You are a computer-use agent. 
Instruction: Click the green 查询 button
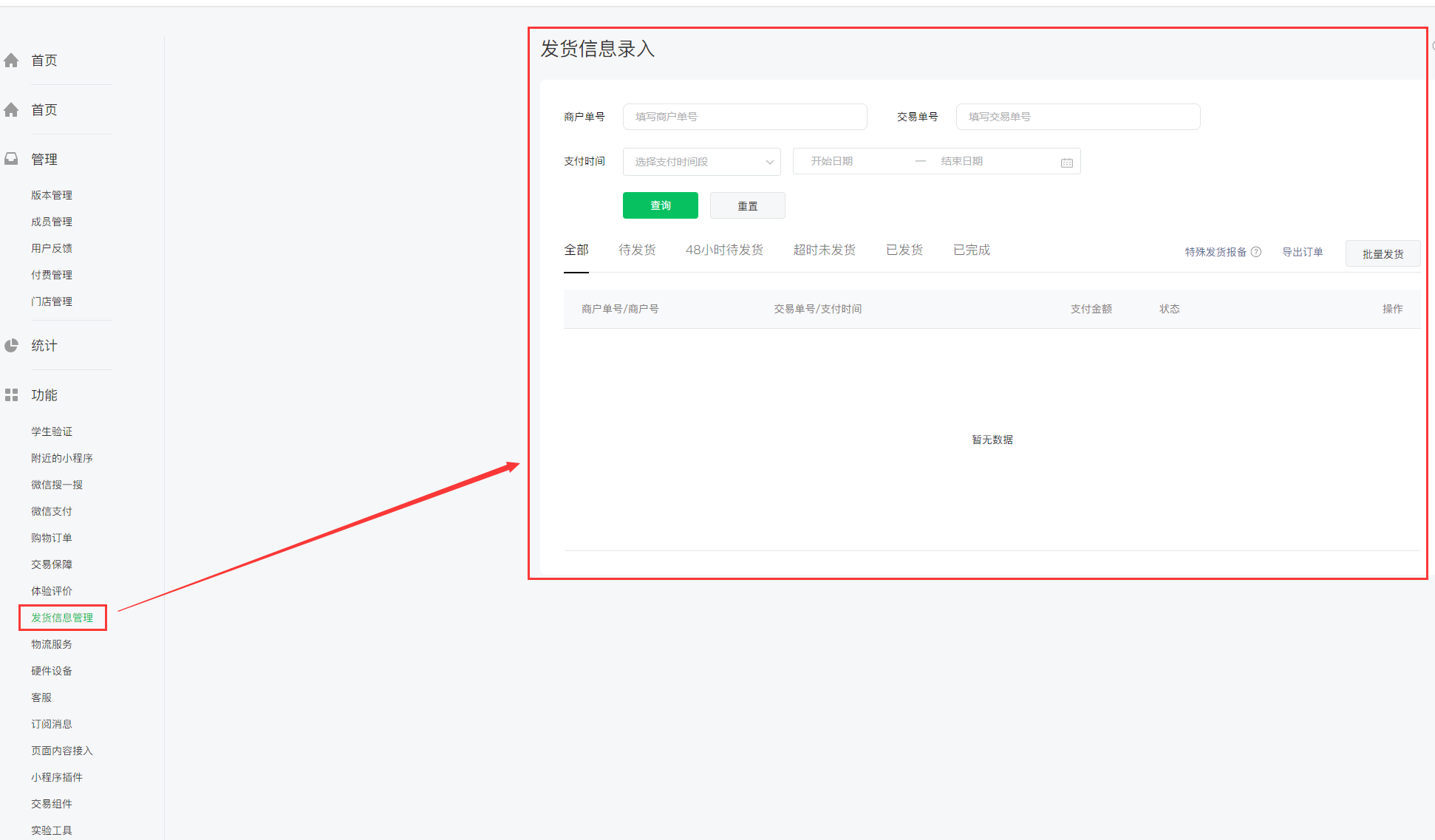[x=660, y=205]
